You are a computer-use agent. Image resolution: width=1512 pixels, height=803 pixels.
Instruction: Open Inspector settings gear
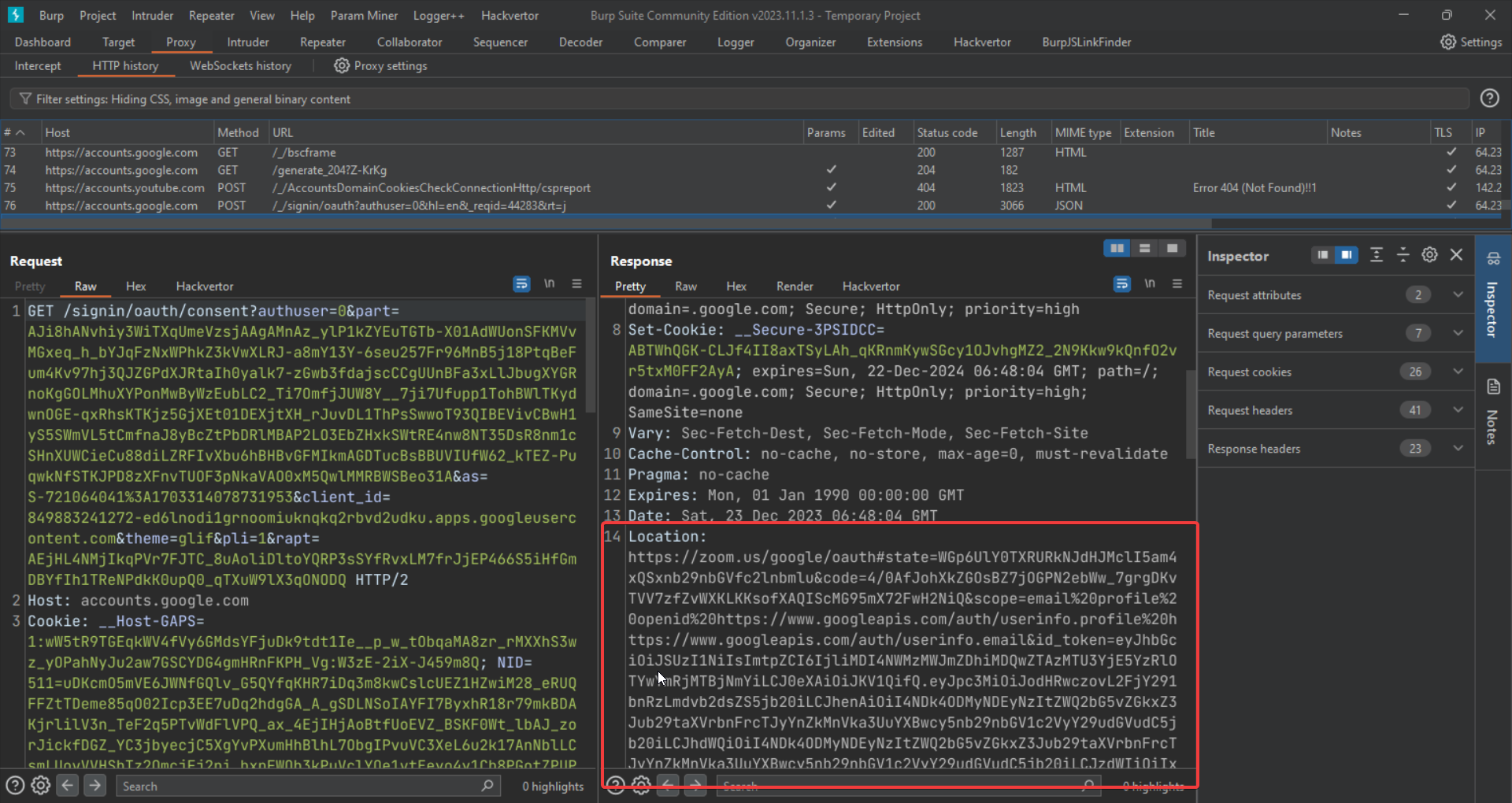point(1429,255)
